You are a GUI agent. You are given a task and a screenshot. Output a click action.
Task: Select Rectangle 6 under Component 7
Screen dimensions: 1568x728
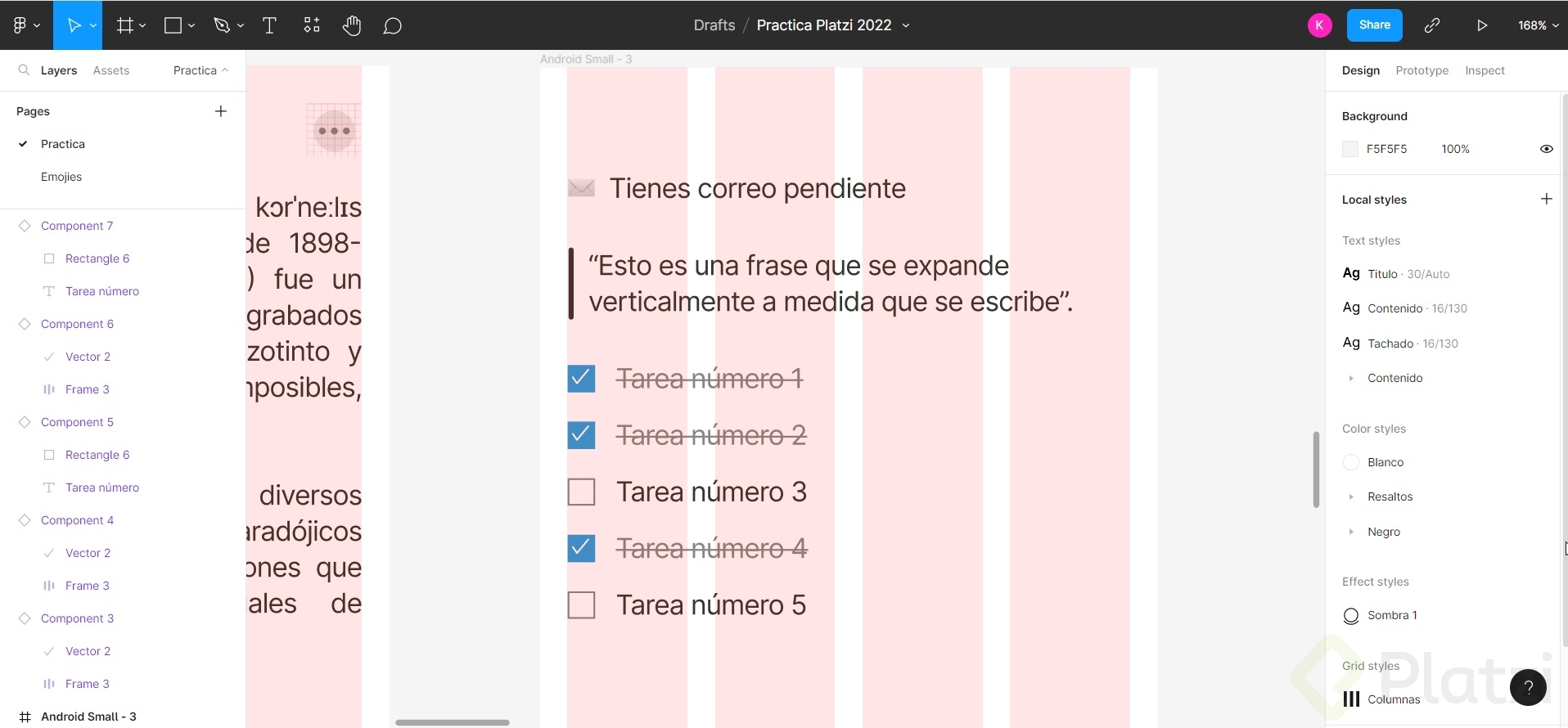click(97, 258)
